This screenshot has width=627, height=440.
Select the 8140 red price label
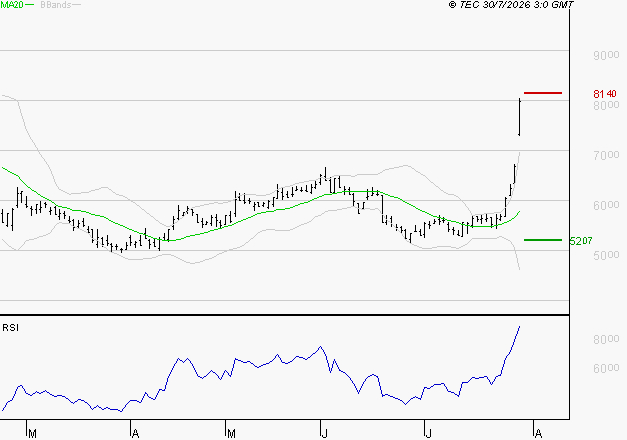(605, 94)
